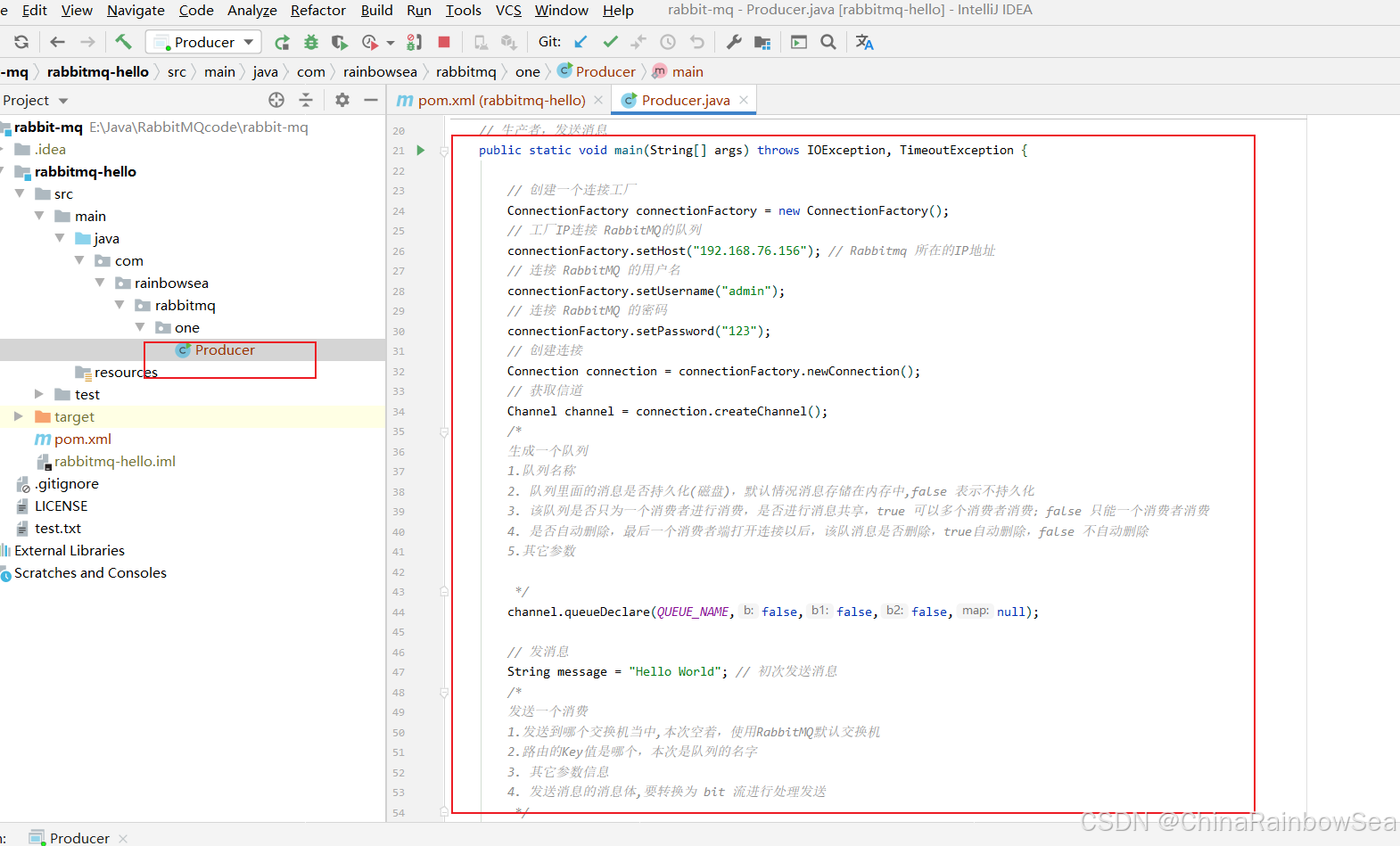Click the Project panel gear settings icon
Image resolution: width=1400 pixels, height=846 pixels.
pyautogui.click(x=342, y=100)
